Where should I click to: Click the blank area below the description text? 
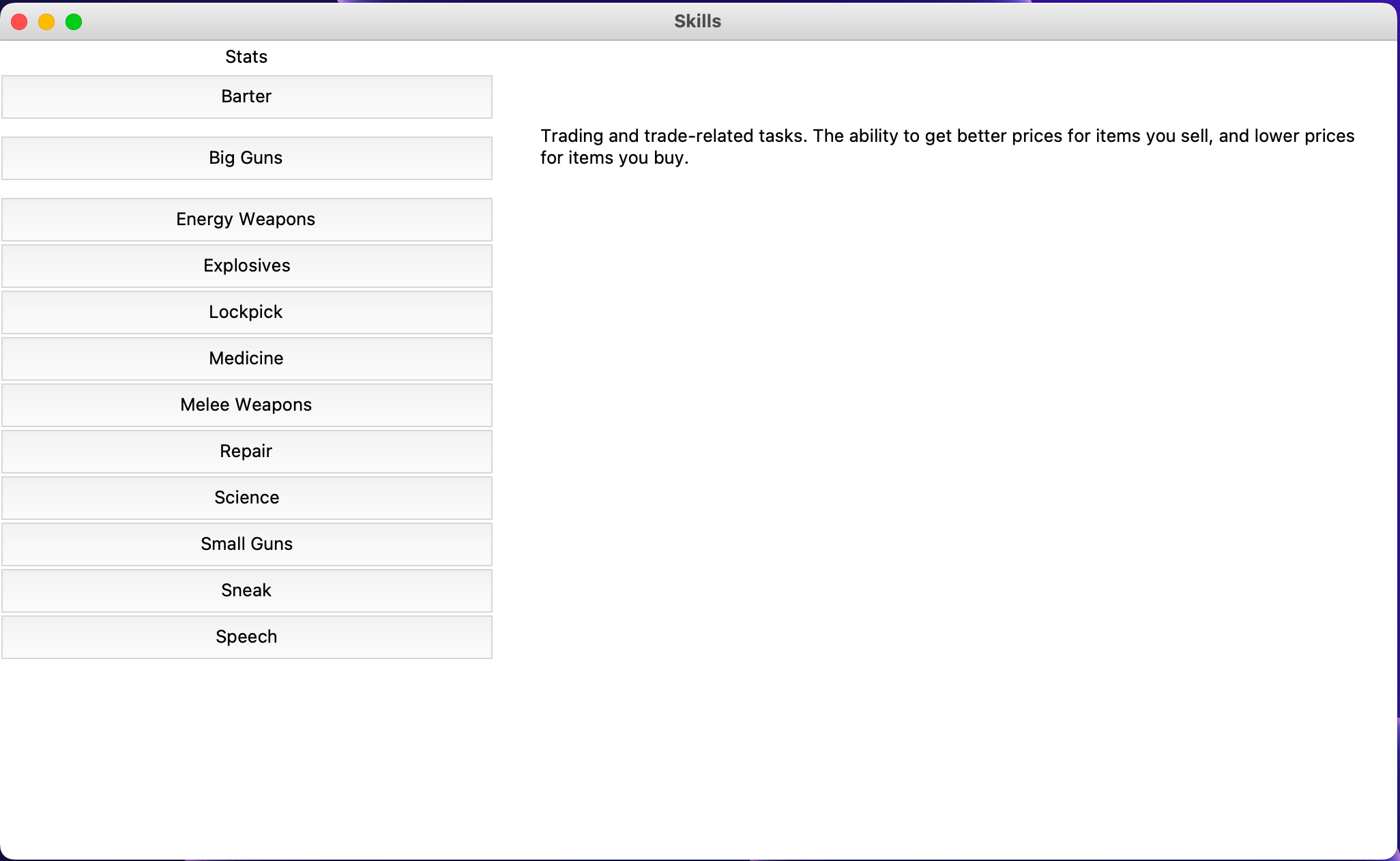click(x=947, y=478)
